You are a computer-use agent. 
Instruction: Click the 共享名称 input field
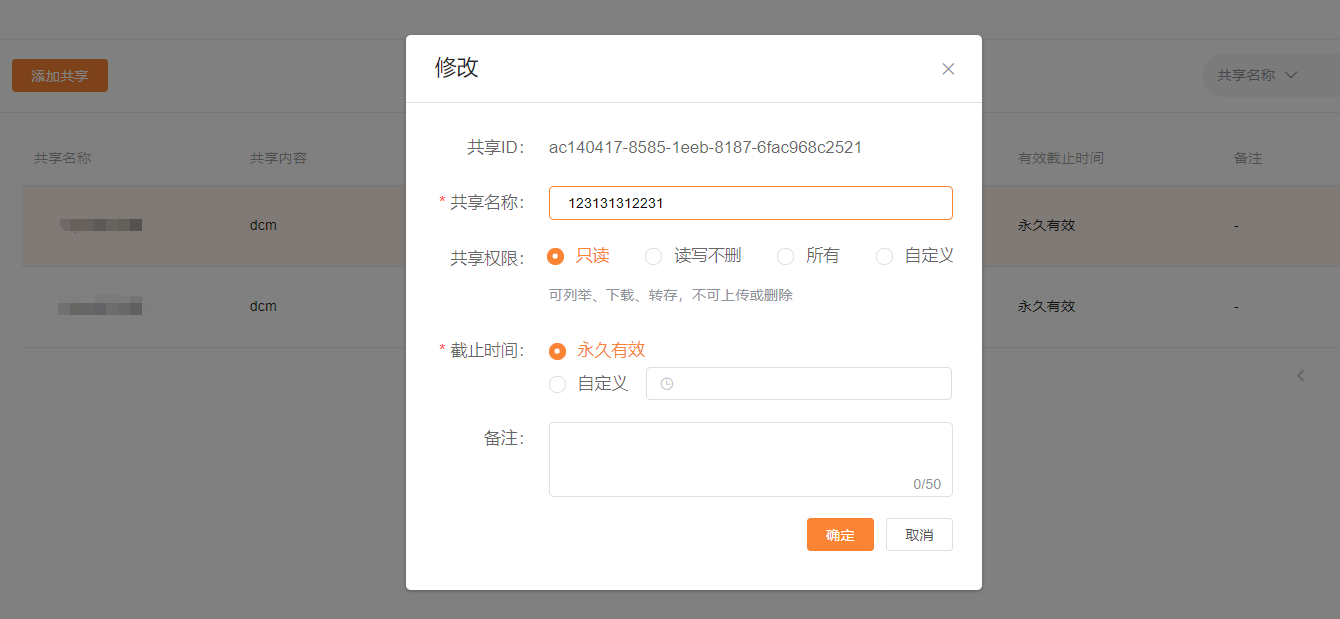[751, 203]
